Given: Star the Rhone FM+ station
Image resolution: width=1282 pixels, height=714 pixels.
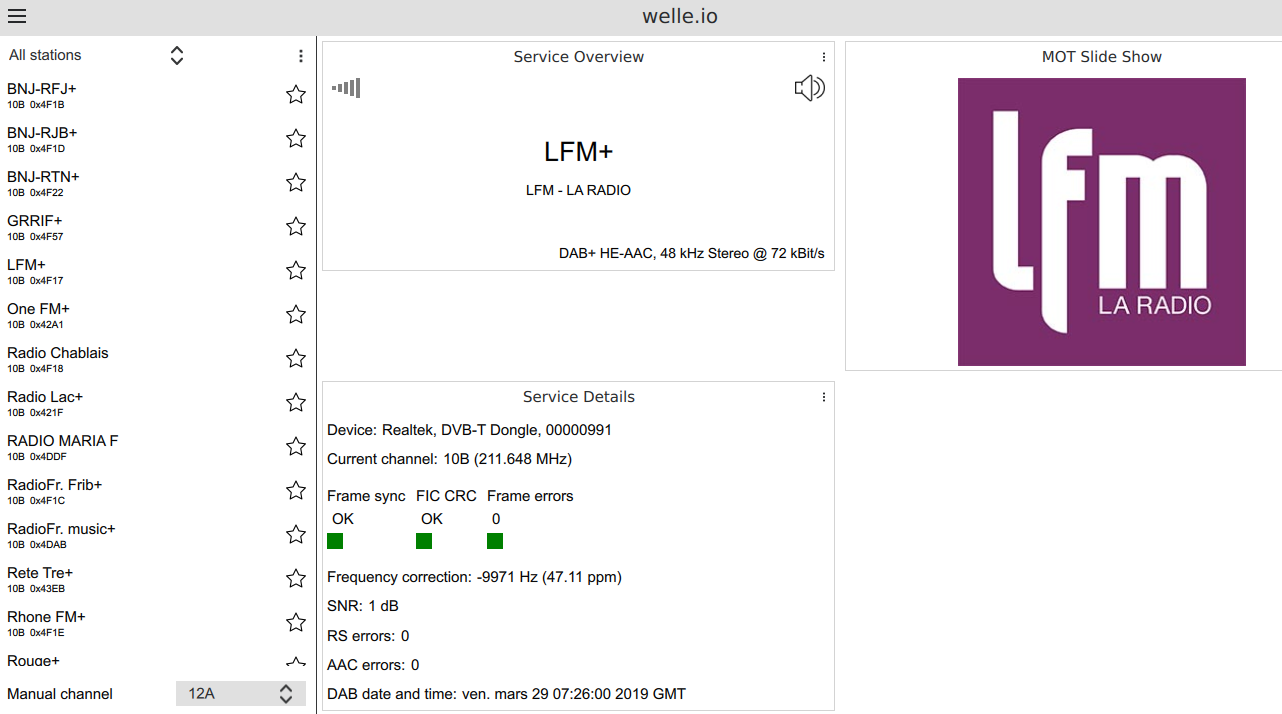Looking at the screenshot, I should click(x=296, y=623).
